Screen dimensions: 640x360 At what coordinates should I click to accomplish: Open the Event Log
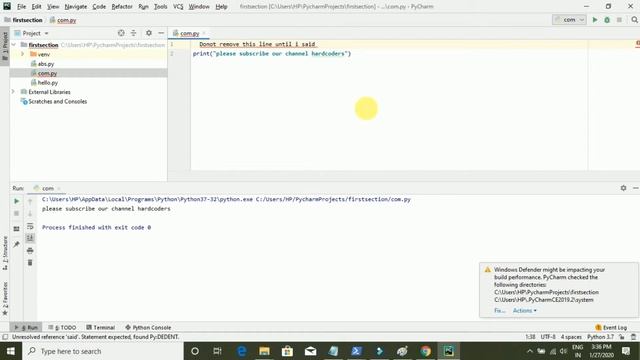click(x=611, y=327)
